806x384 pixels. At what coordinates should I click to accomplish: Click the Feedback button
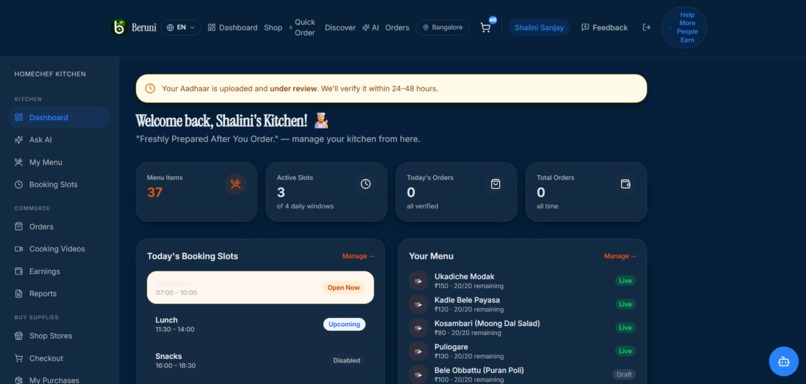click(604, 28)
